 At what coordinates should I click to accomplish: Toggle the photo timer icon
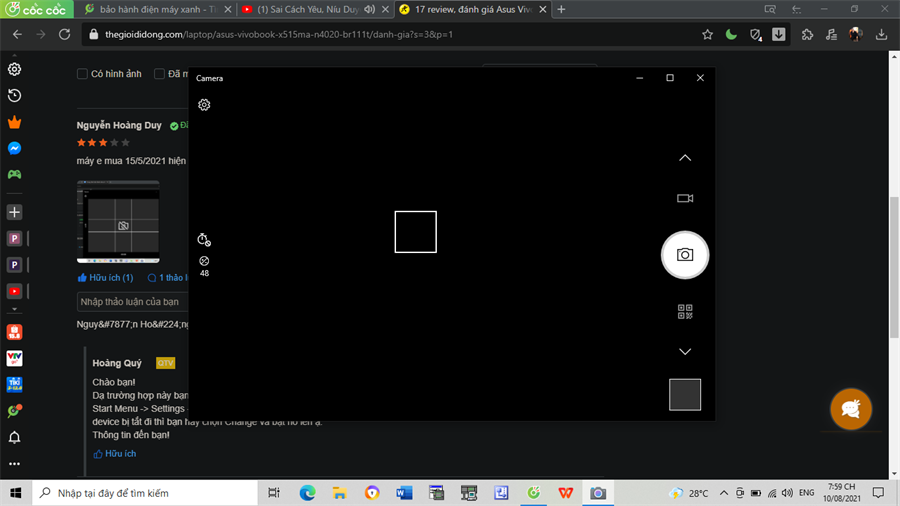(204, 240)
